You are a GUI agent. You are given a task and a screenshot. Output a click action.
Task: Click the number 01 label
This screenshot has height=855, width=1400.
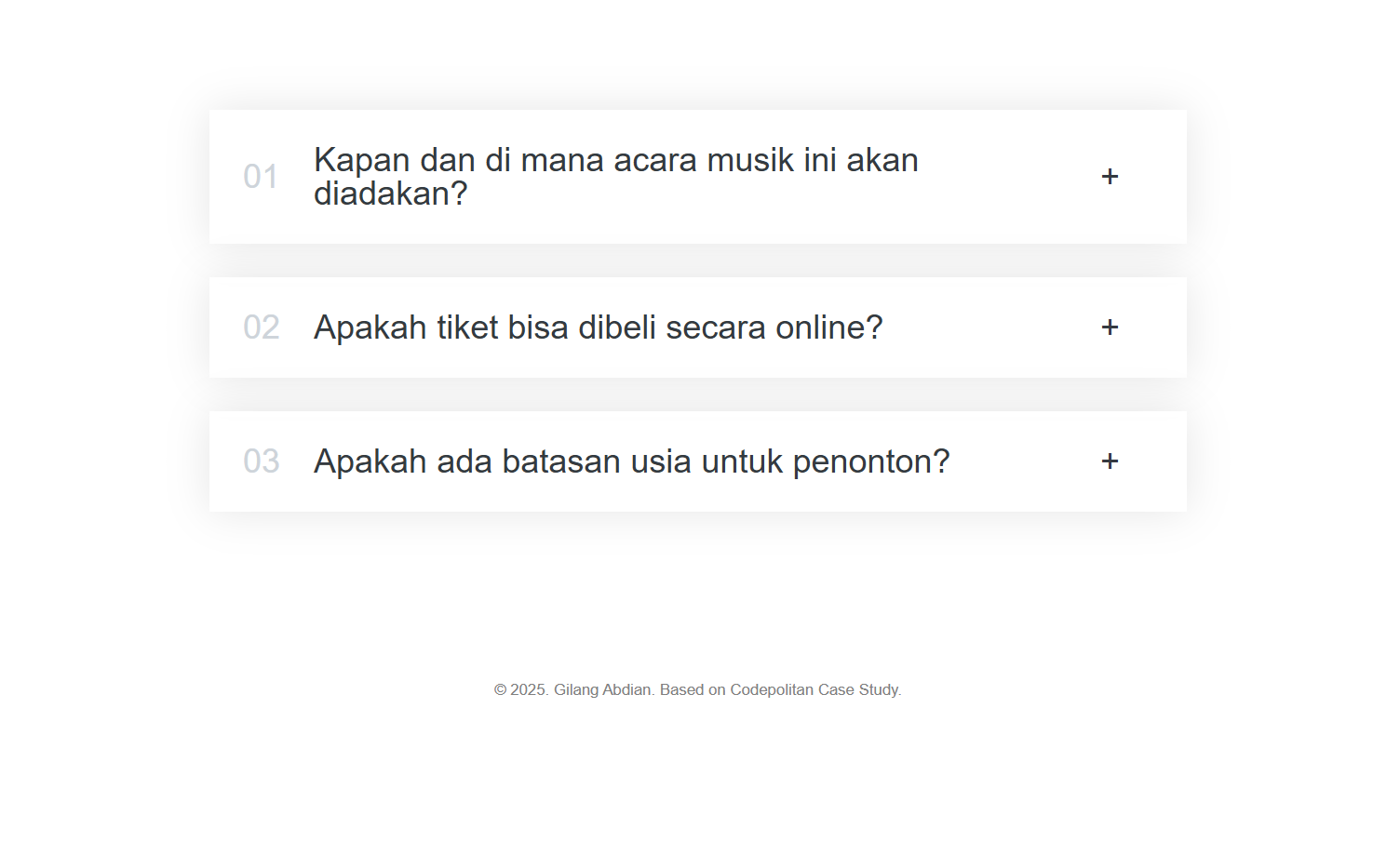pyautogui.click(x=261, y=177)
